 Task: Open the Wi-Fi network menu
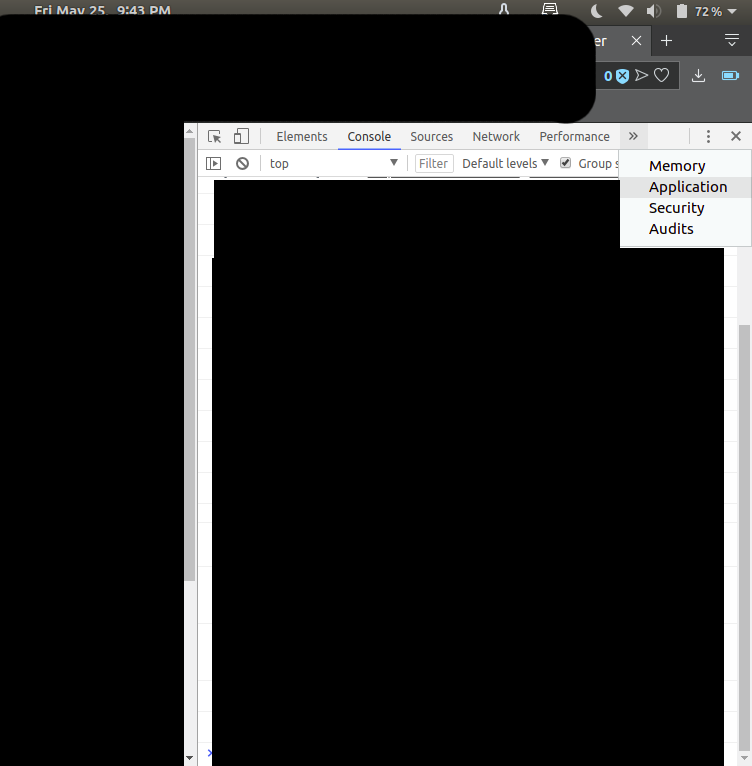point(626,11)
